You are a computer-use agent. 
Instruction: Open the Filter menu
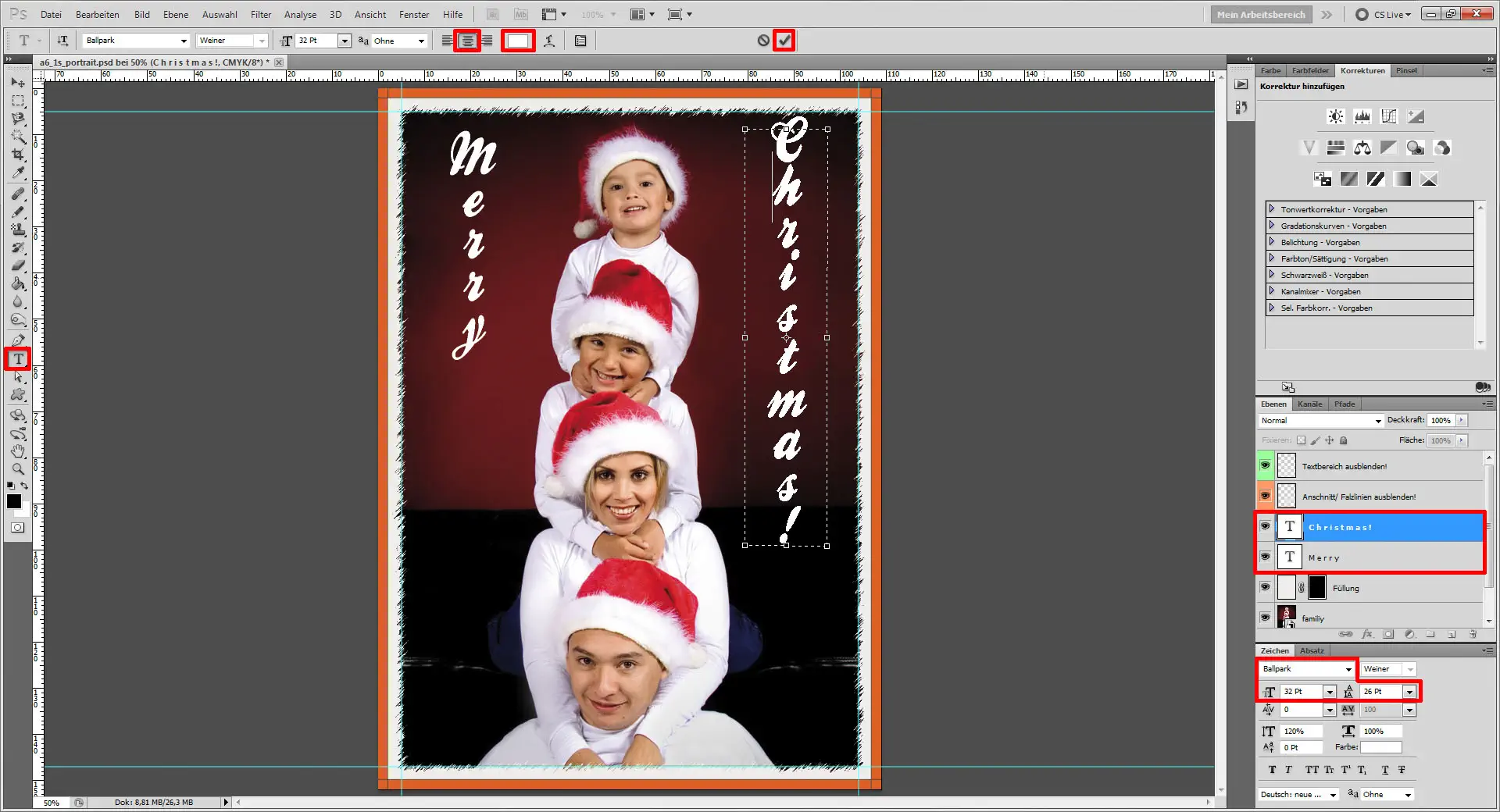pyautogui.click(x=260, y=14)
